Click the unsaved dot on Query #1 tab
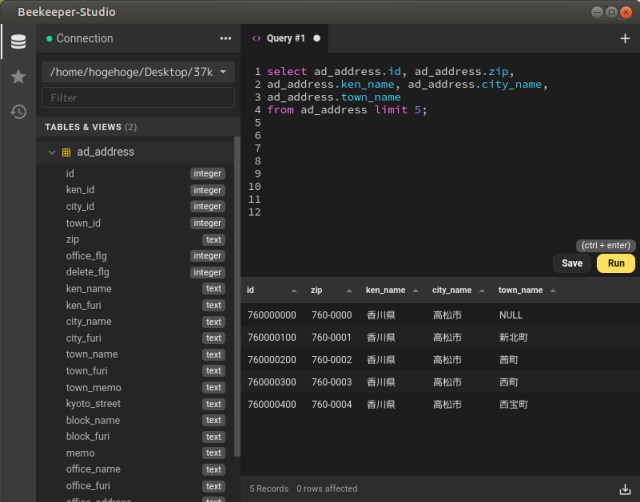 coord(317,38)
